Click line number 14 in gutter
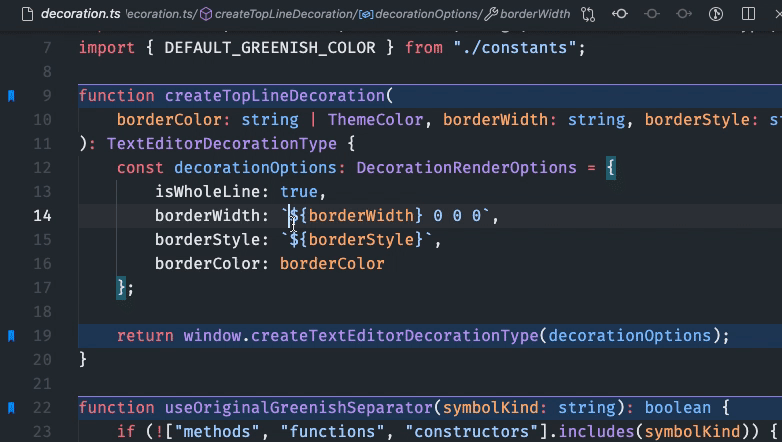This screenshot has height=442, width=782. [x=42, y=216]
